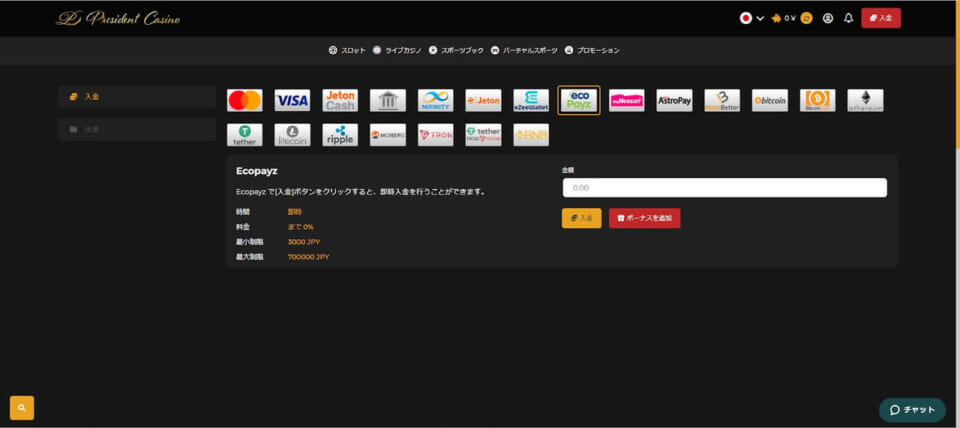960x428 pixels.
Task: Choose the pink myNeosurf payment option
Action: [626, 100]
